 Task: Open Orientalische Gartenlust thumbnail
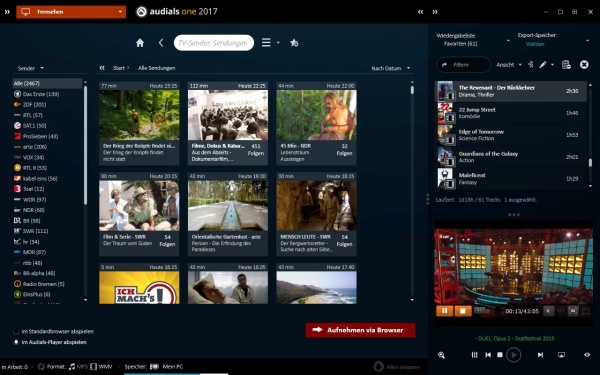[x=228, y=205]
